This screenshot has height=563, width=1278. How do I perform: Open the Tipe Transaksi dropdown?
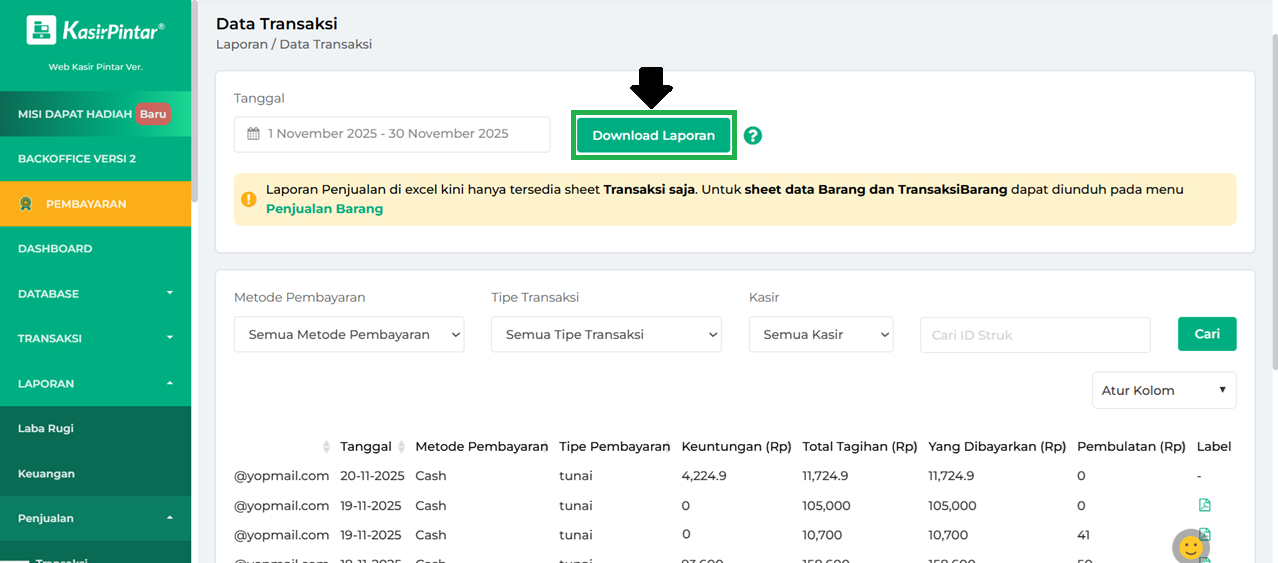[606, 335]
